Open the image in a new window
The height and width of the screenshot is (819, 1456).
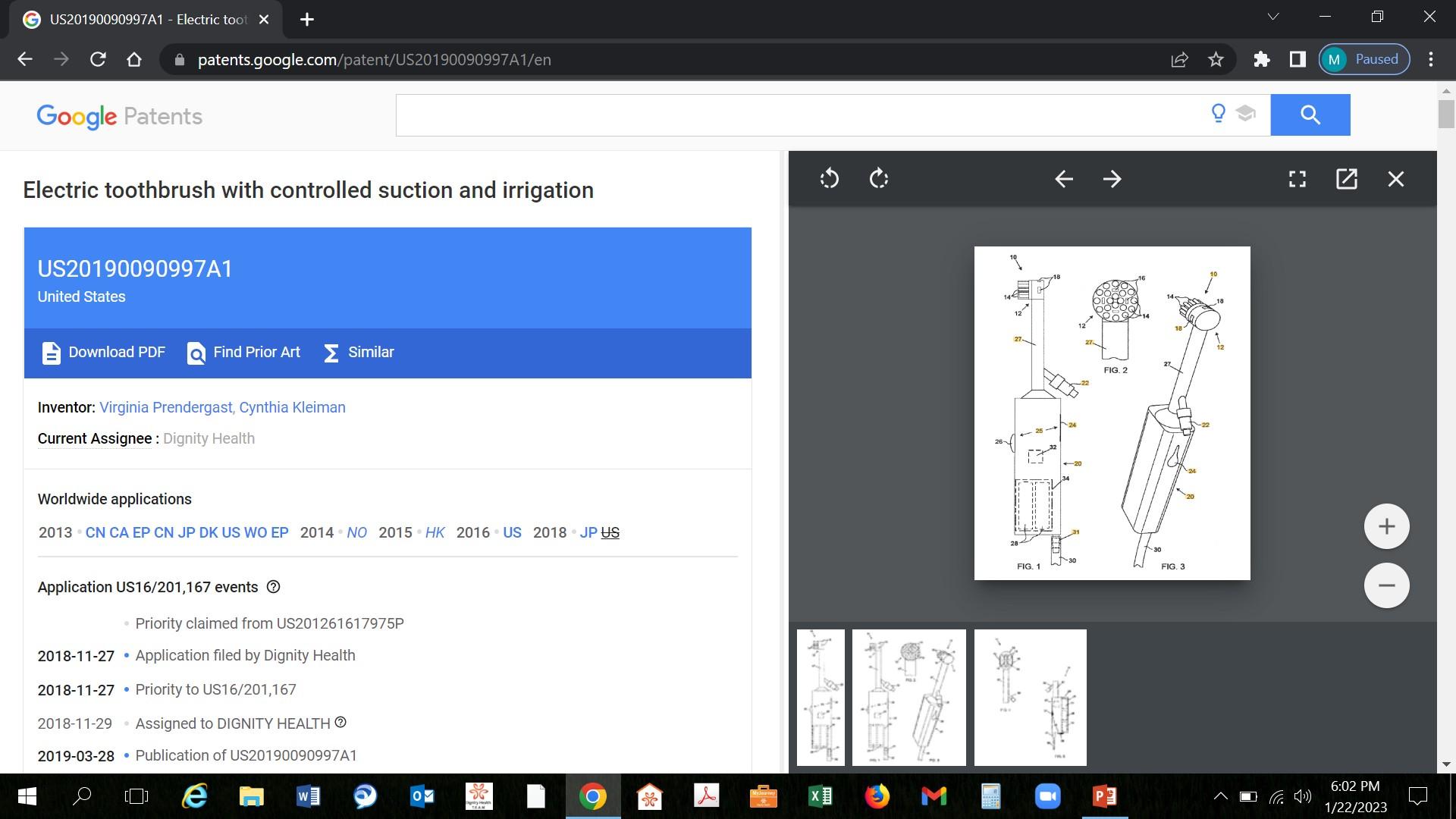pyautogui.click(x=1346, y=179)
